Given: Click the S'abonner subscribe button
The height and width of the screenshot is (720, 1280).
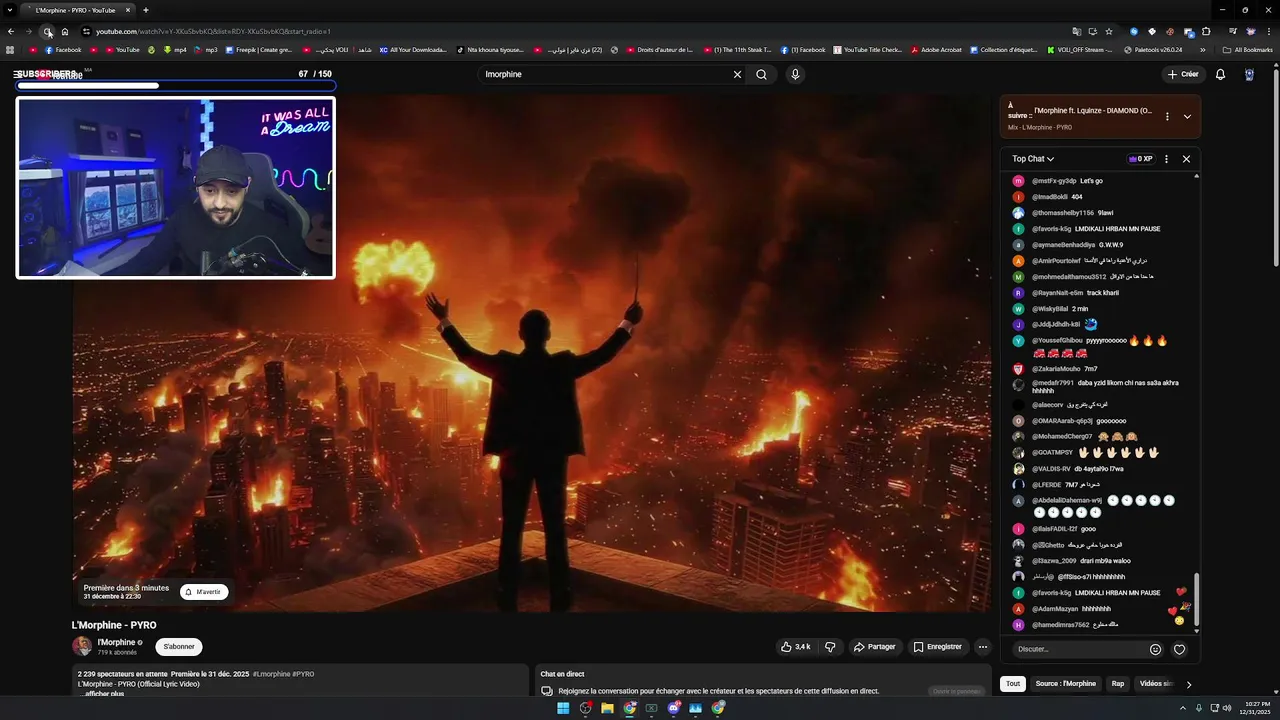Looking at the screenshot, I should (x=179, y=647).
